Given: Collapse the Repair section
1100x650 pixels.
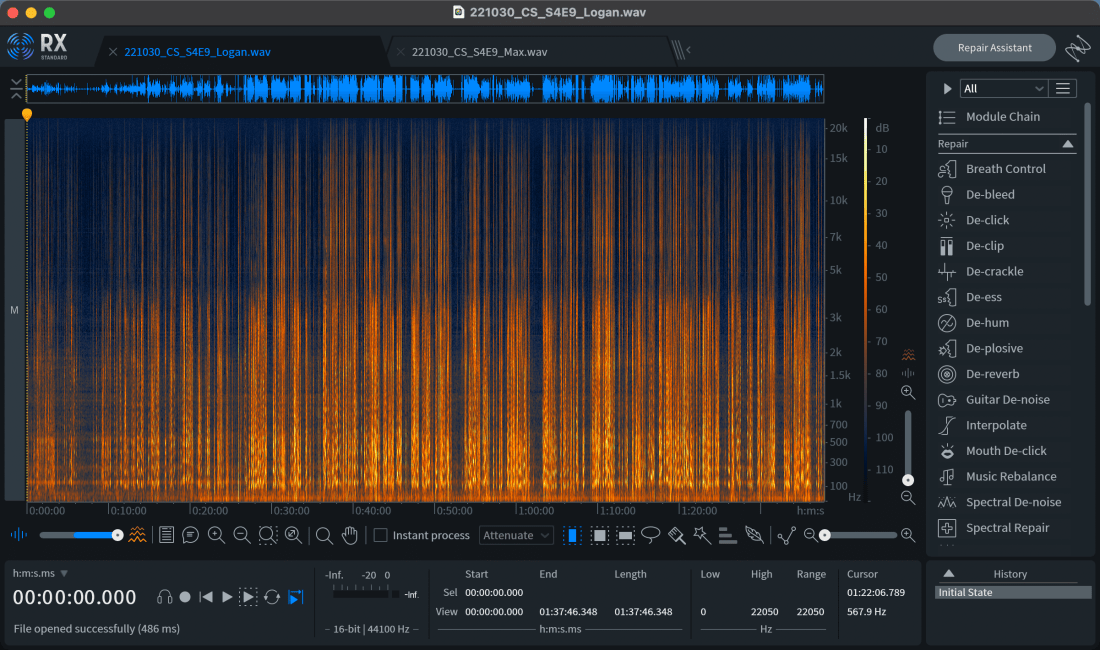Looking at the screenshot, I should tap(1067, 144).
